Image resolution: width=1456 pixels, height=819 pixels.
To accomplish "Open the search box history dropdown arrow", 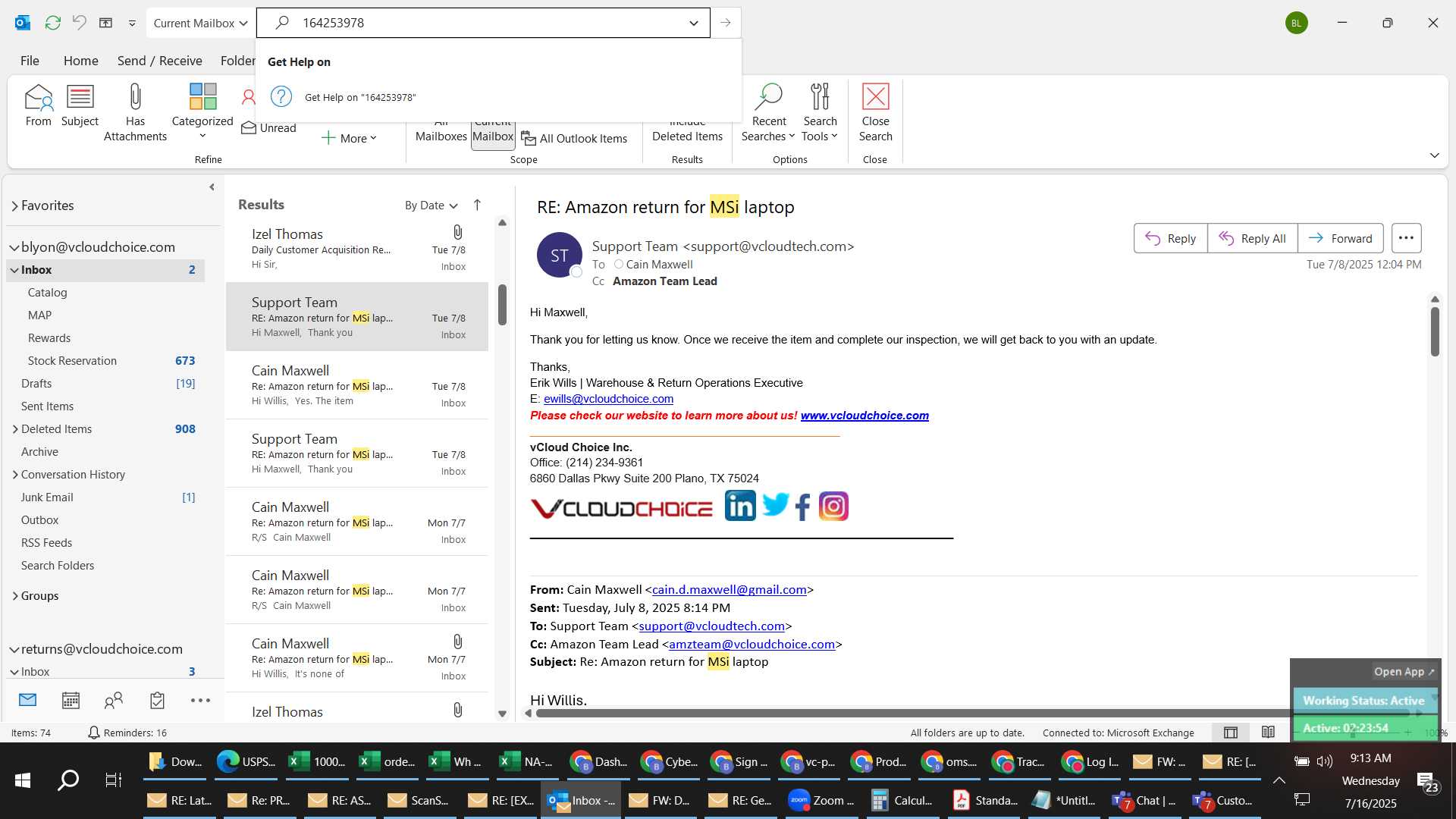I will click(x=693, y=23).
